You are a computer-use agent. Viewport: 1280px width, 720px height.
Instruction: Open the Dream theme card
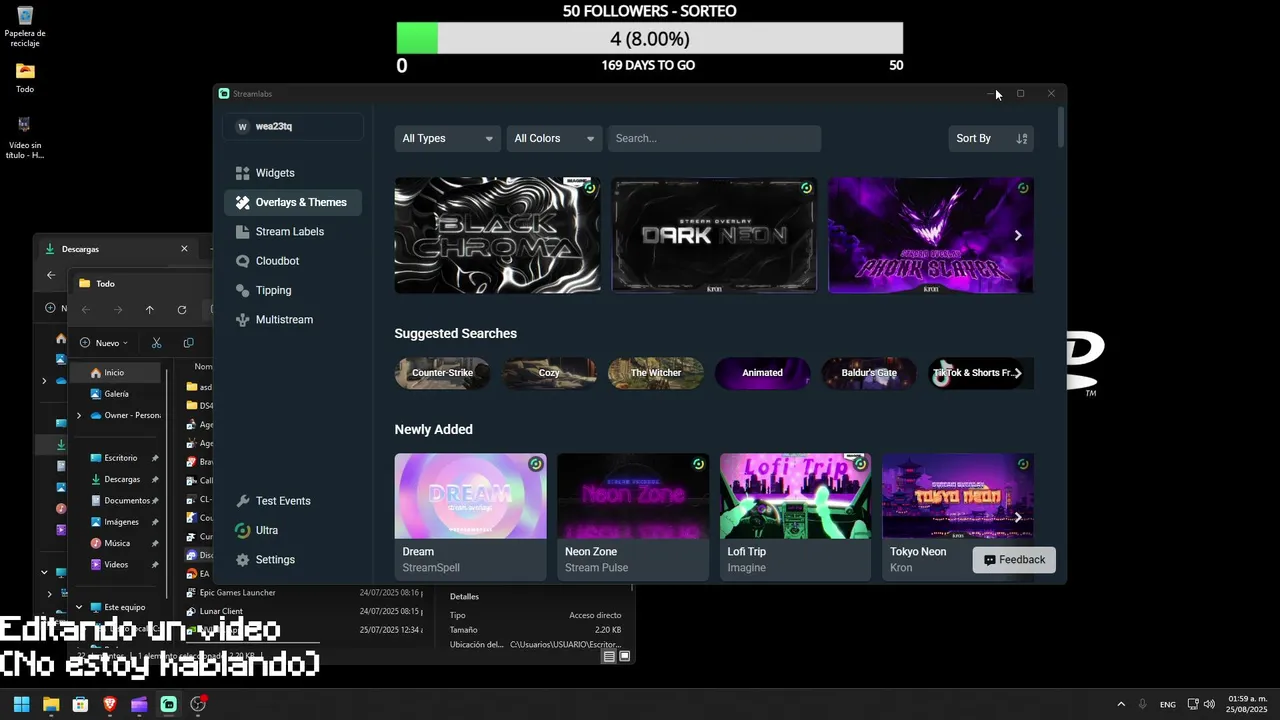tap(470, 517)
